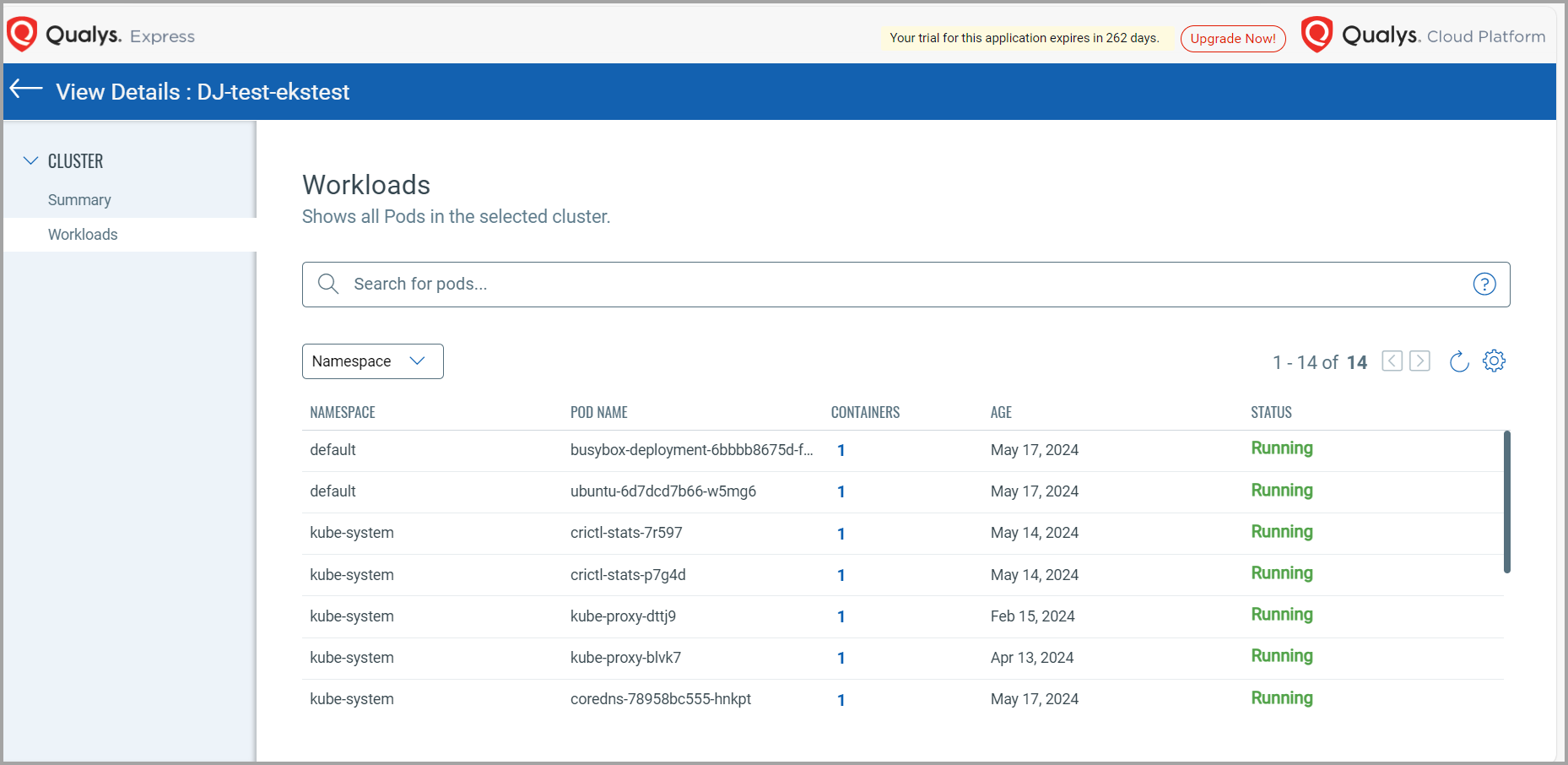Go to the next page of pods
The height and width of the screenshot is (765, 1568).
click(x=1419, y=361)
